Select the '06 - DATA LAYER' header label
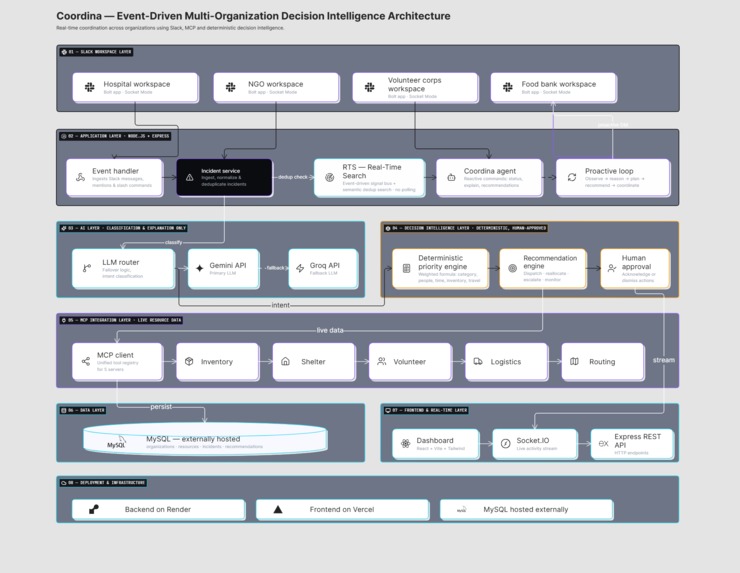The height and width of the screenshot is (573, 740). pyautogui.click(x=83, y=410)
